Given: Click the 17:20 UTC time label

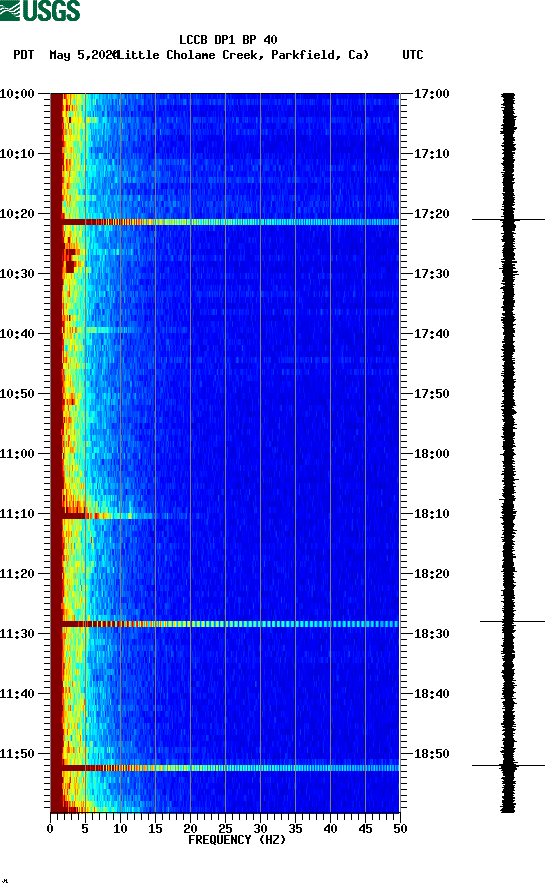Looking at the screenshot, I should 431,214.
